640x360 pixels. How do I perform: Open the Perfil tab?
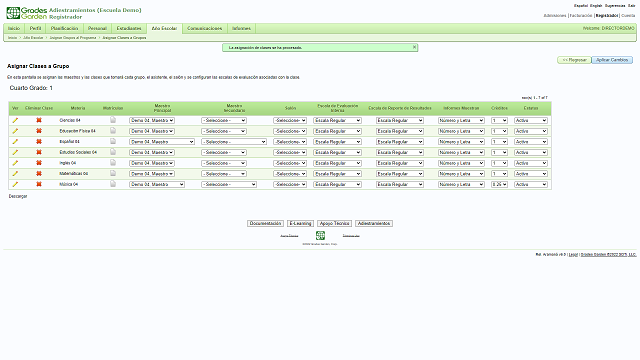(36, 29)
